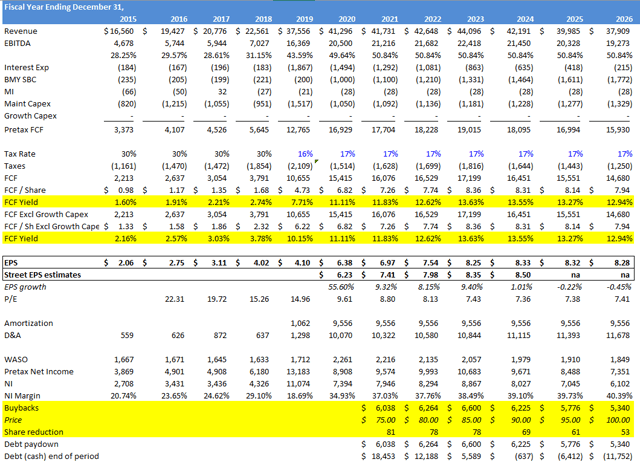Select the Interest Exp row label
640x462 pixels.
(29, 68)
